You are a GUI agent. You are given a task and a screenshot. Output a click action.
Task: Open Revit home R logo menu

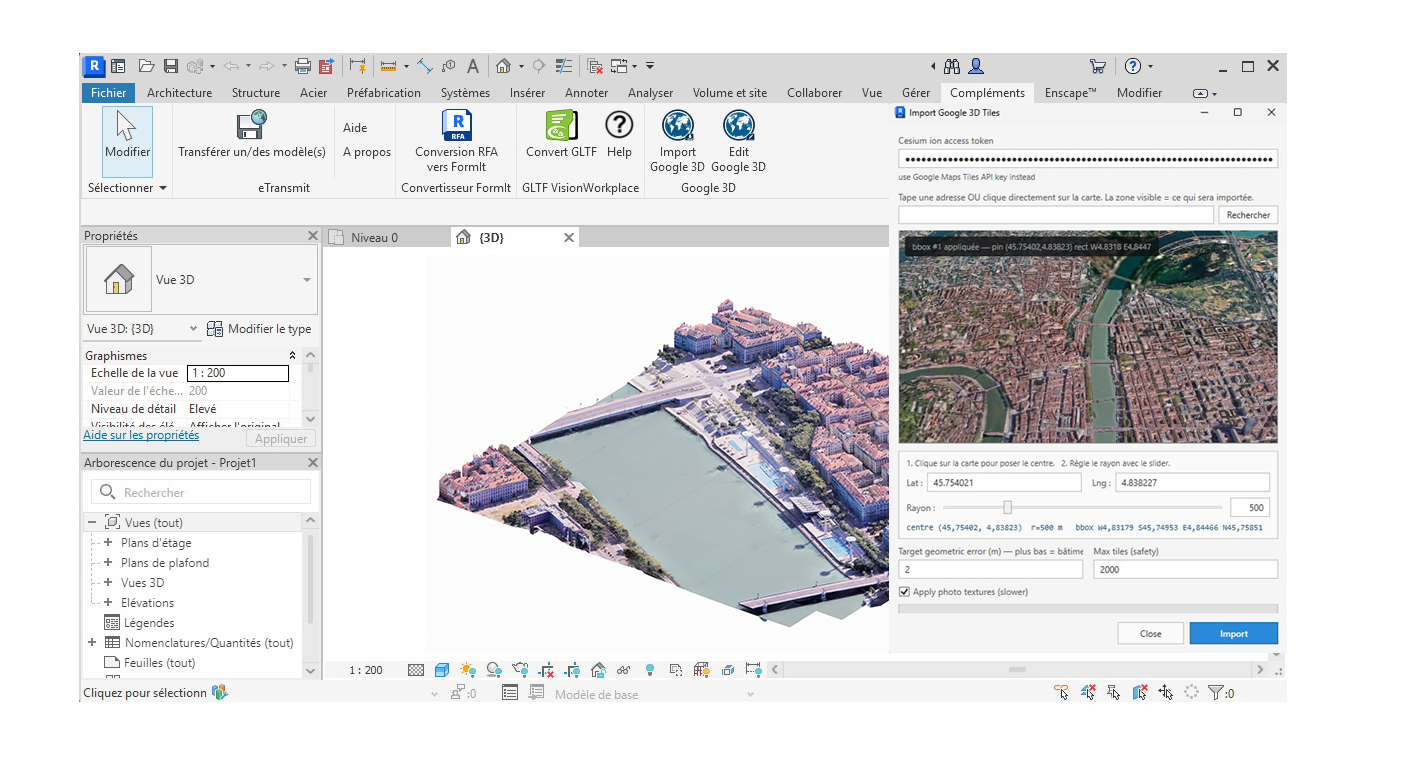point(94,66)
